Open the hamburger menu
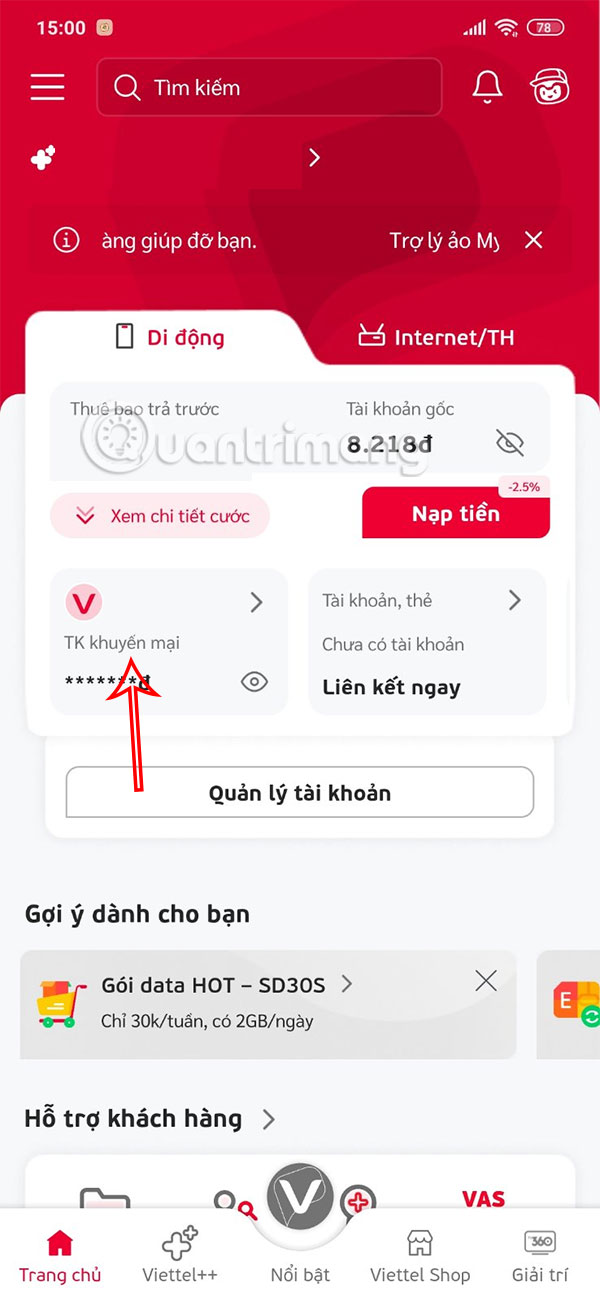600x1300 pixels. click(47, 87)
